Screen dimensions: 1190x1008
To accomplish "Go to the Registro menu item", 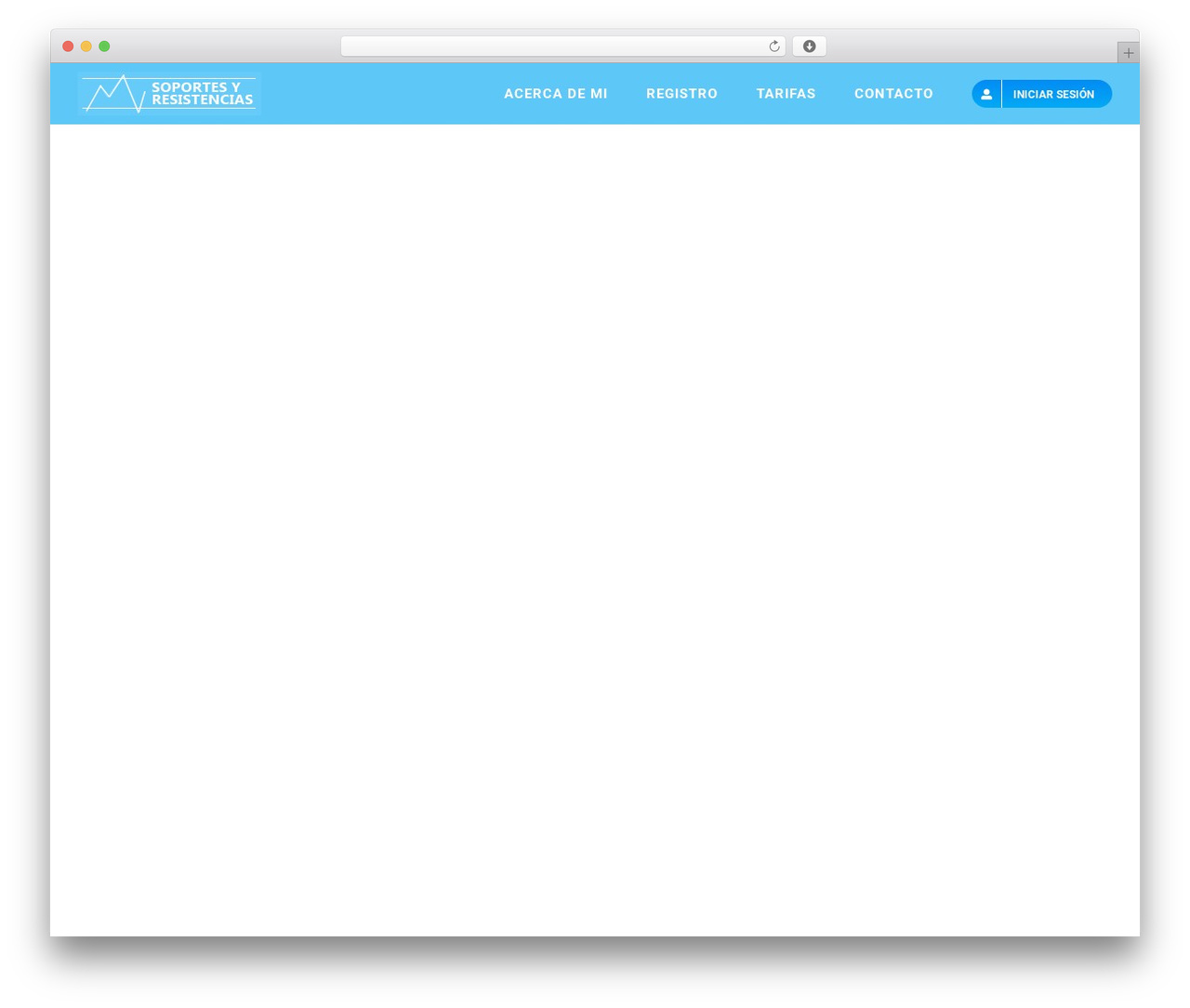I will (681, 94).
